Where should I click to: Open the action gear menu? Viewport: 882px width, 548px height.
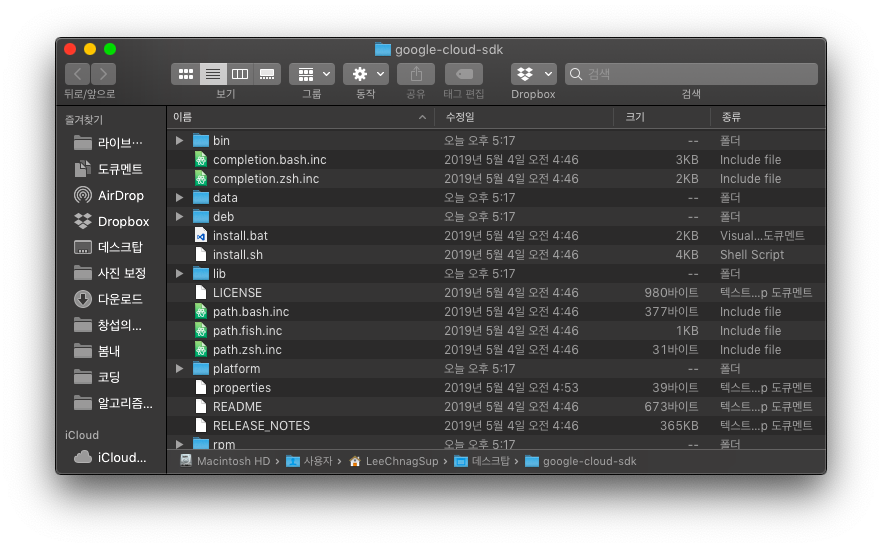366,74
